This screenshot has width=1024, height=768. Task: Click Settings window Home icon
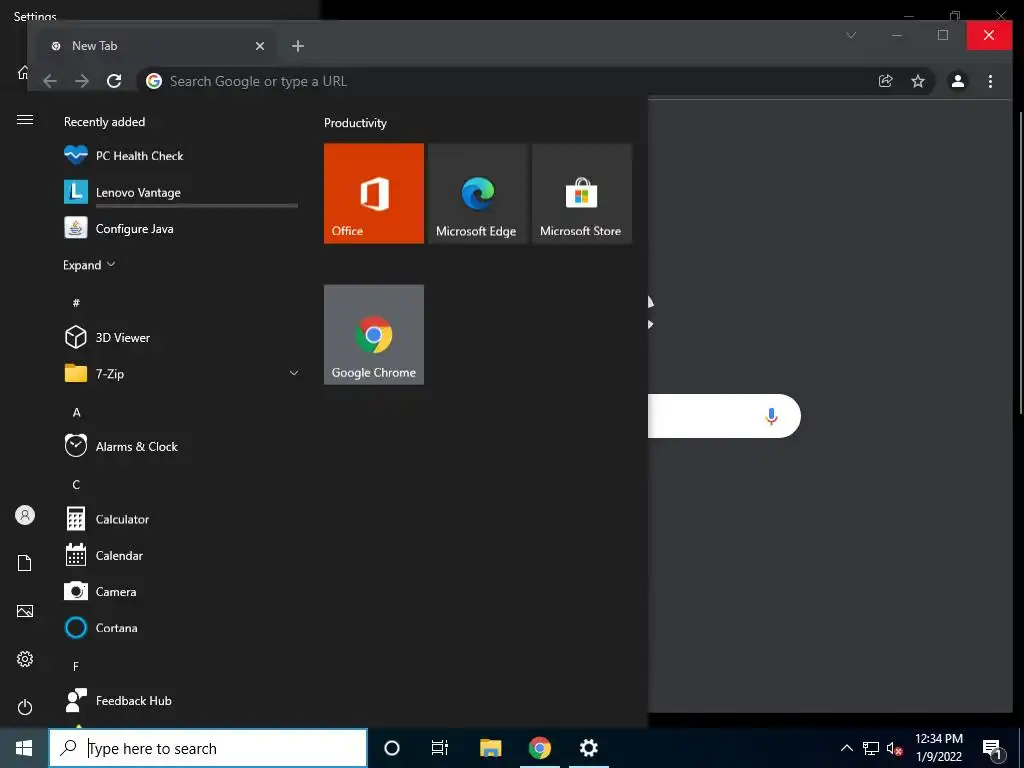click(x=22, y=72)
